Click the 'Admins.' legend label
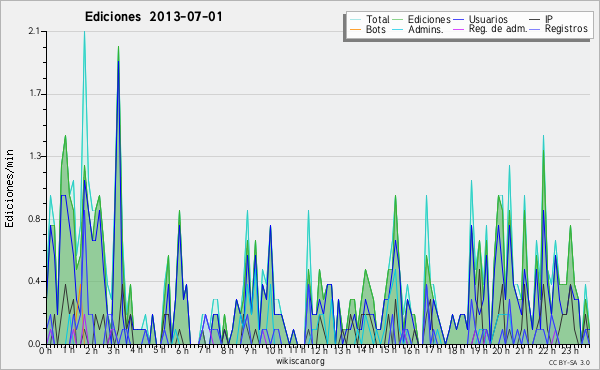 coord(426,29)
